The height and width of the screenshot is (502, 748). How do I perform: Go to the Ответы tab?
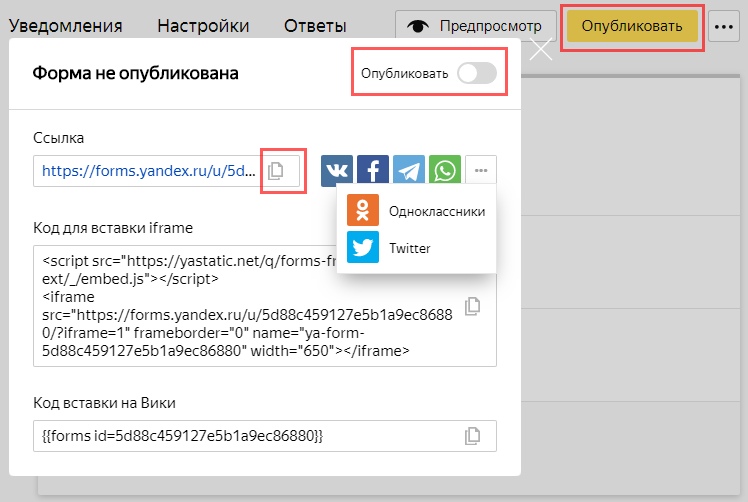coord(315,26)
